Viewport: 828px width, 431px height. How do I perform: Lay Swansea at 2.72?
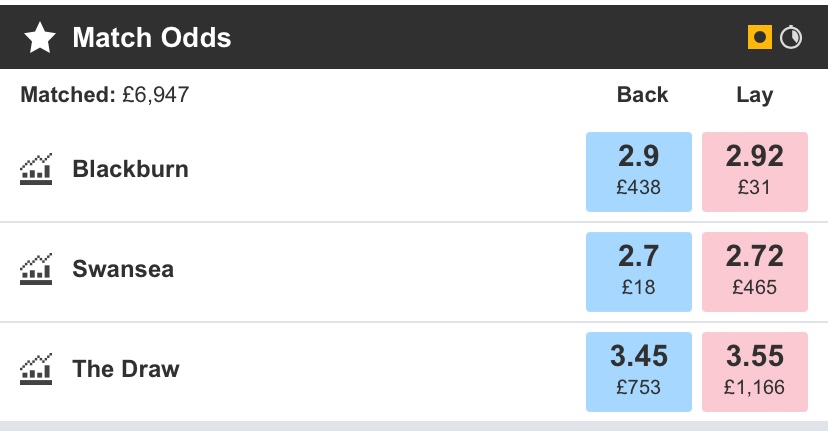click(x=755, y=271)
